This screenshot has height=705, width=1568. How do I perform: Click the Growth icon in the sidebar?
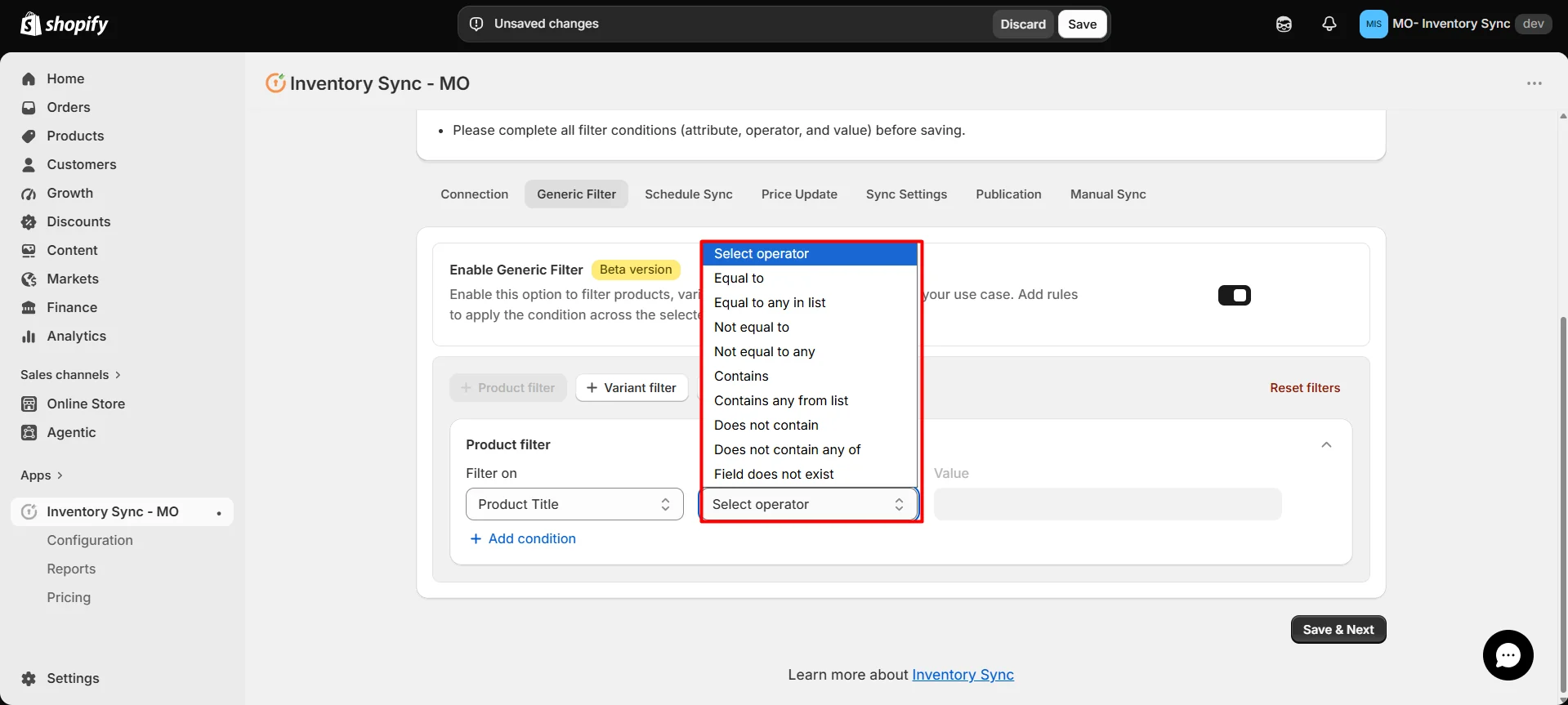29,193
